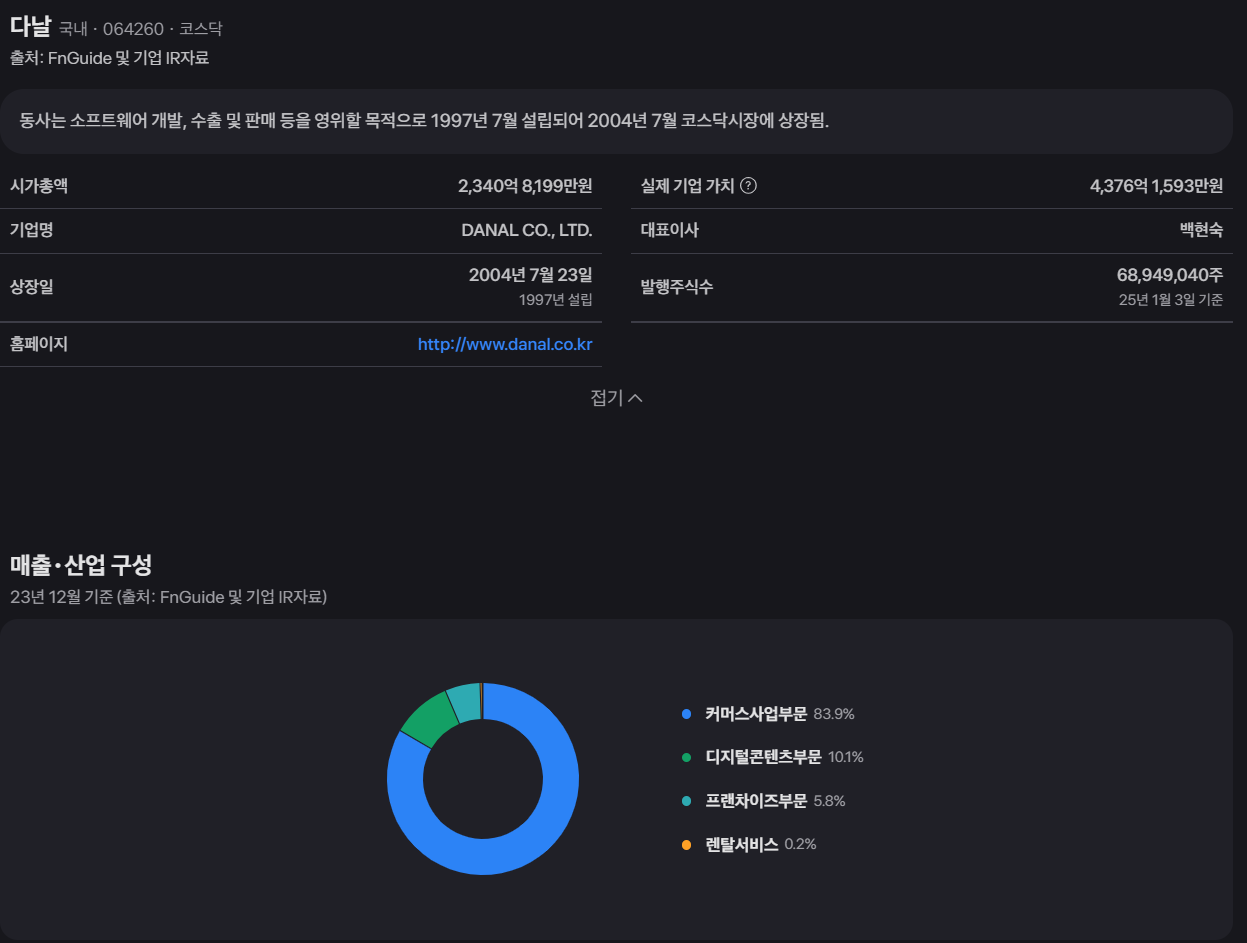Viewport: 1247px width, 943px height.
Task: Click the 기업명 row label
Action: click(x=32, y=230)
